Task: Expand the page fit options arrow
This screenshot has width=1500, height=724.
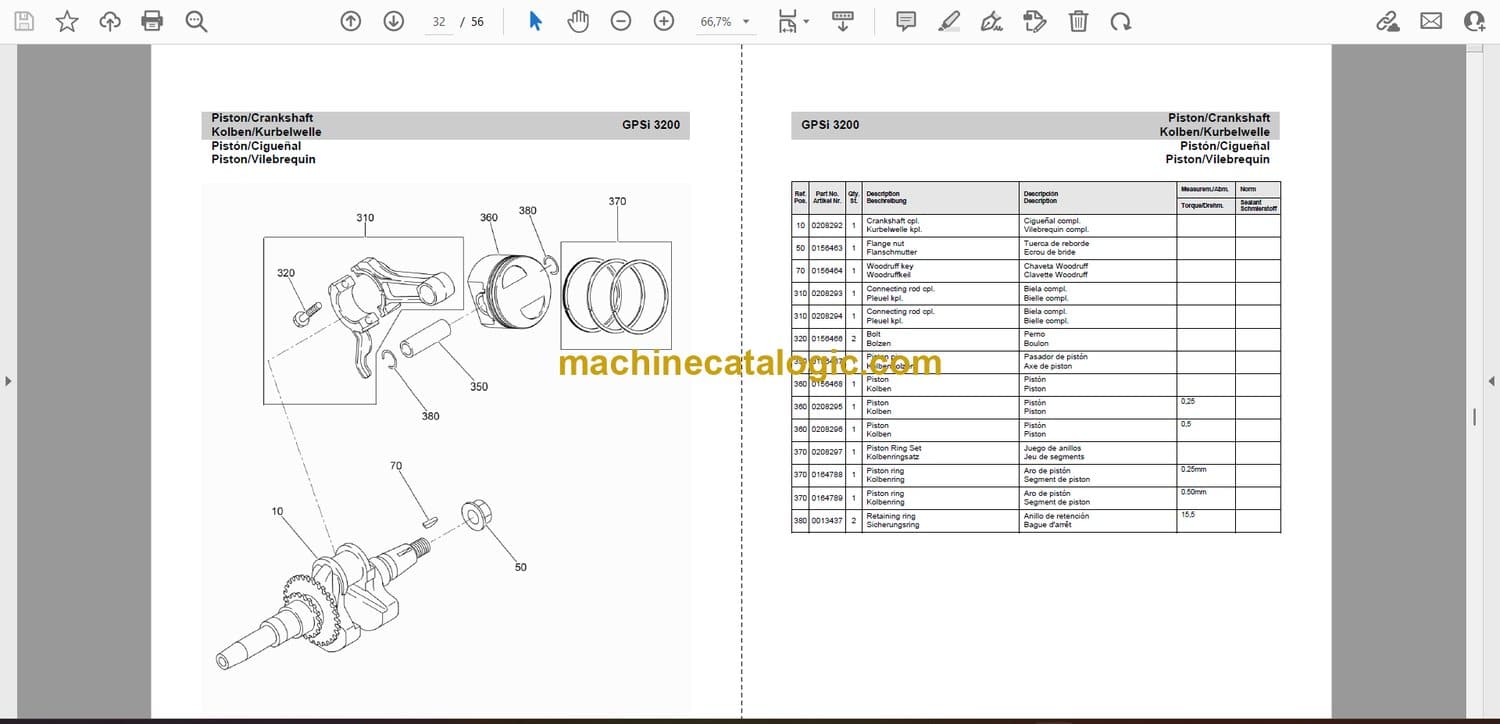Action: click(x=806, y=21)
